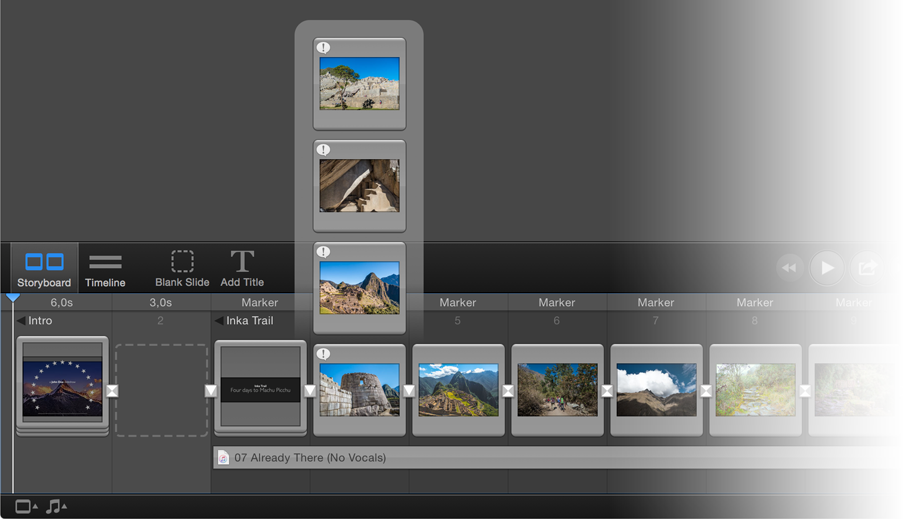The width and height of the screenshot is (904, 519).
Task: Click the 6,0s duration label
Action: pos(62,302)
